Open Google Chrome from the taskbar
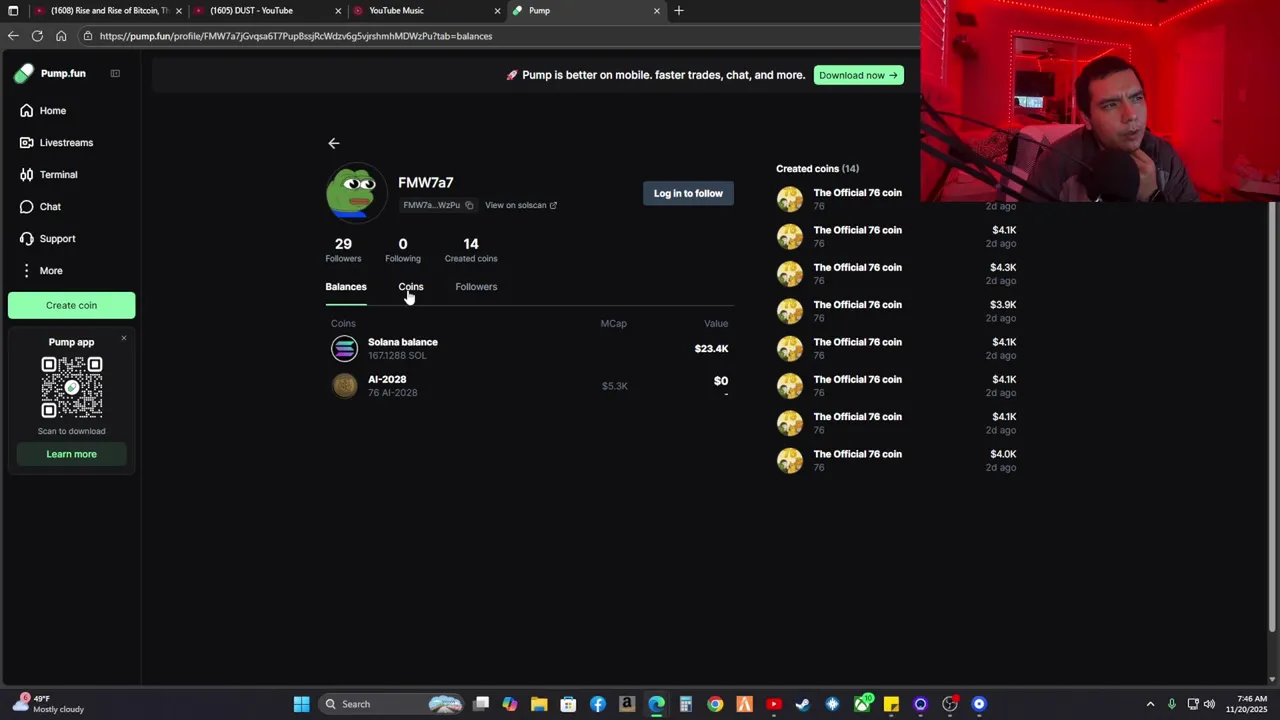1280x720 pixels. pyautogui.click(x=715, y=704)
